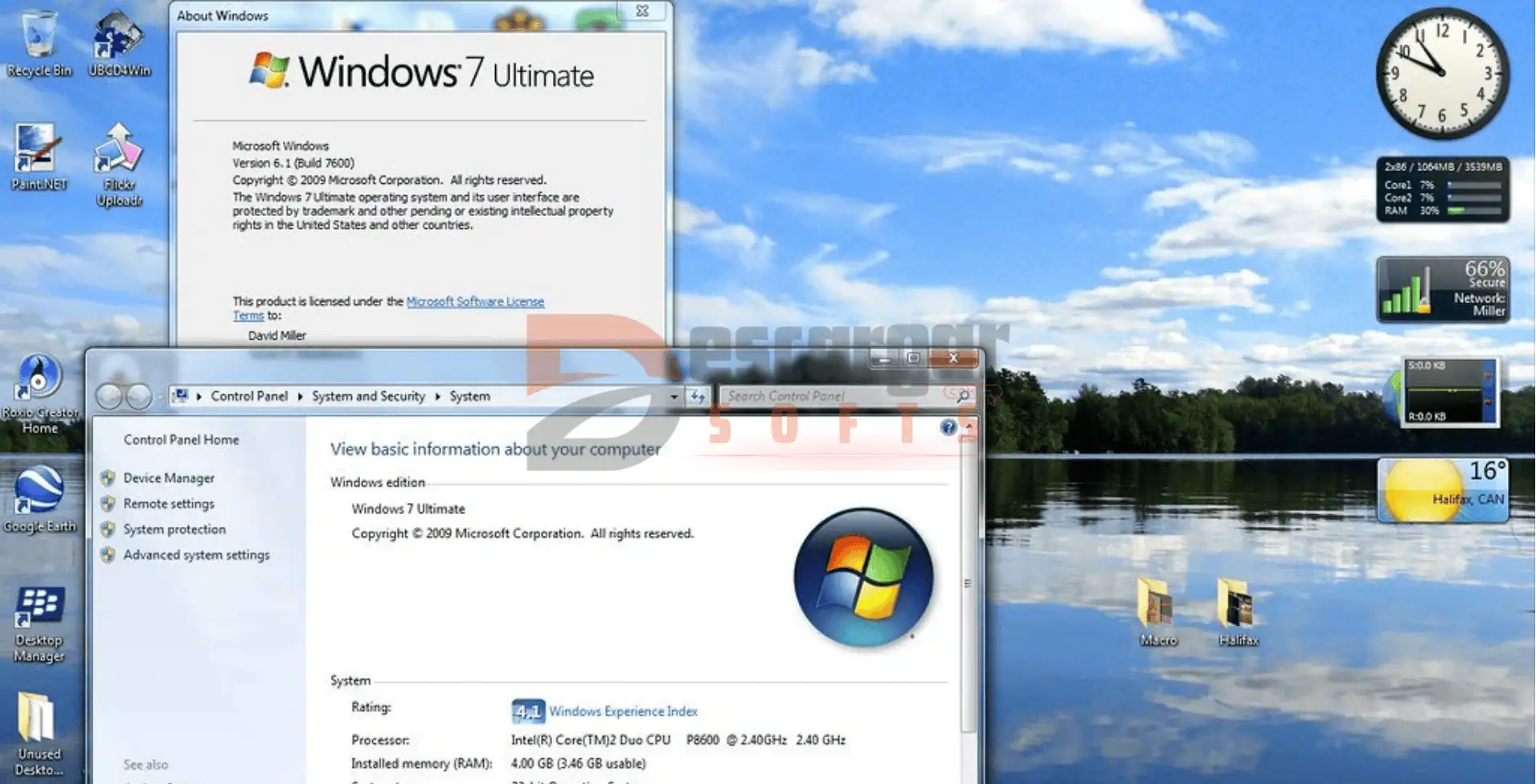Expand the address bar history dropdown
Image resolution: width=1536 pixels, height=784 pixels.
(674, 396)
